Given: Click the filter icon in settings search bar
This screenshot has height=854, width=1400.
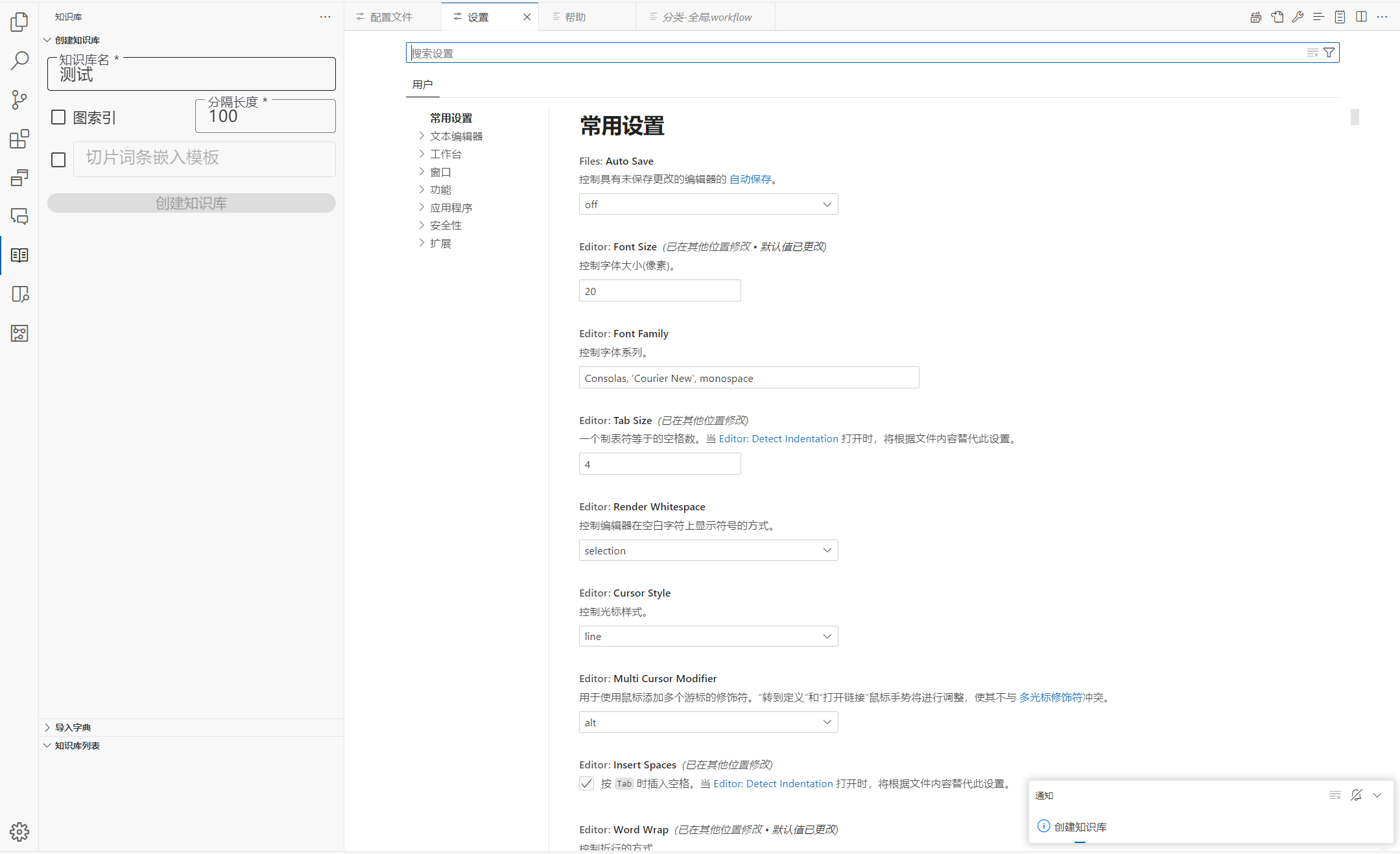Looking at the screenshot, I should point(1329,53).
